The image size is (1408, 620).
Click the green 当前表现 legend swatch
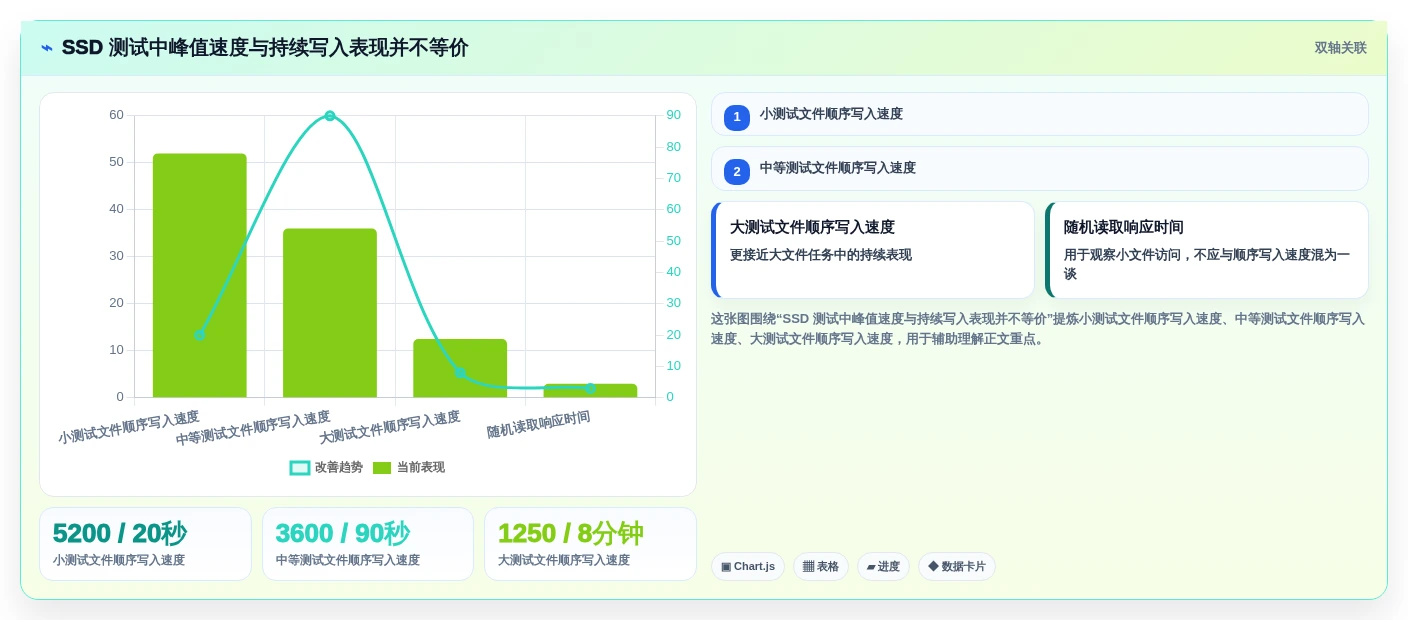(x=382, y=467)
